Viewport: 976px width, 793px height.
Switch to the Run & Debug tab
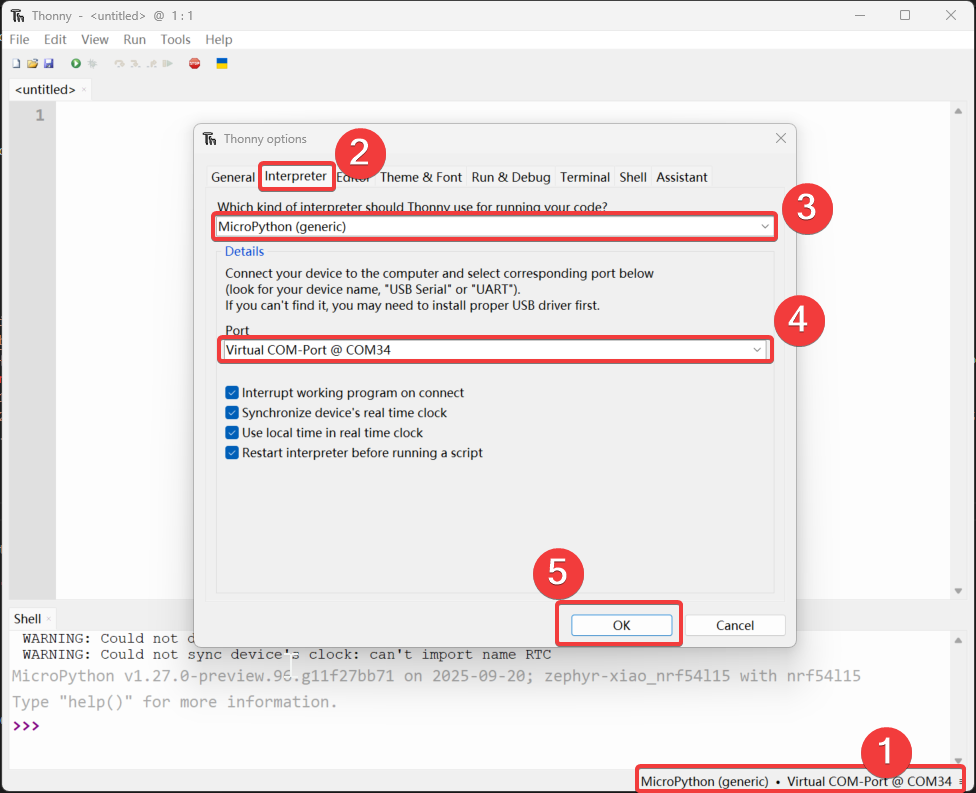pyautogui.click(x=511, y=177)
